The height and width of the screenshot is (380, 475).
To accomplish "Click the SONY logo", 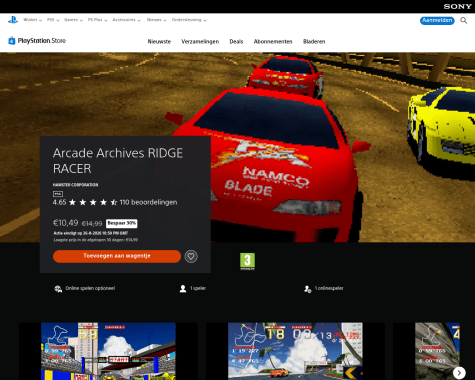I will click(457, 6).
